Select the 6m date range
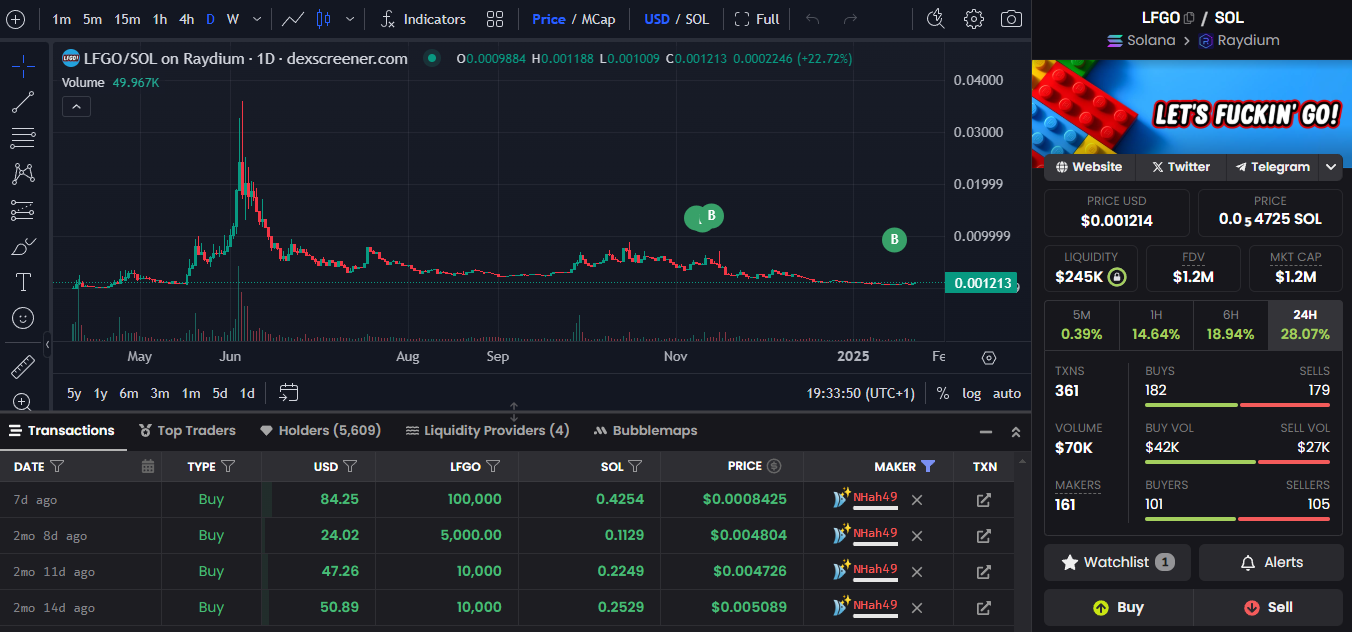 coord(129,393)
